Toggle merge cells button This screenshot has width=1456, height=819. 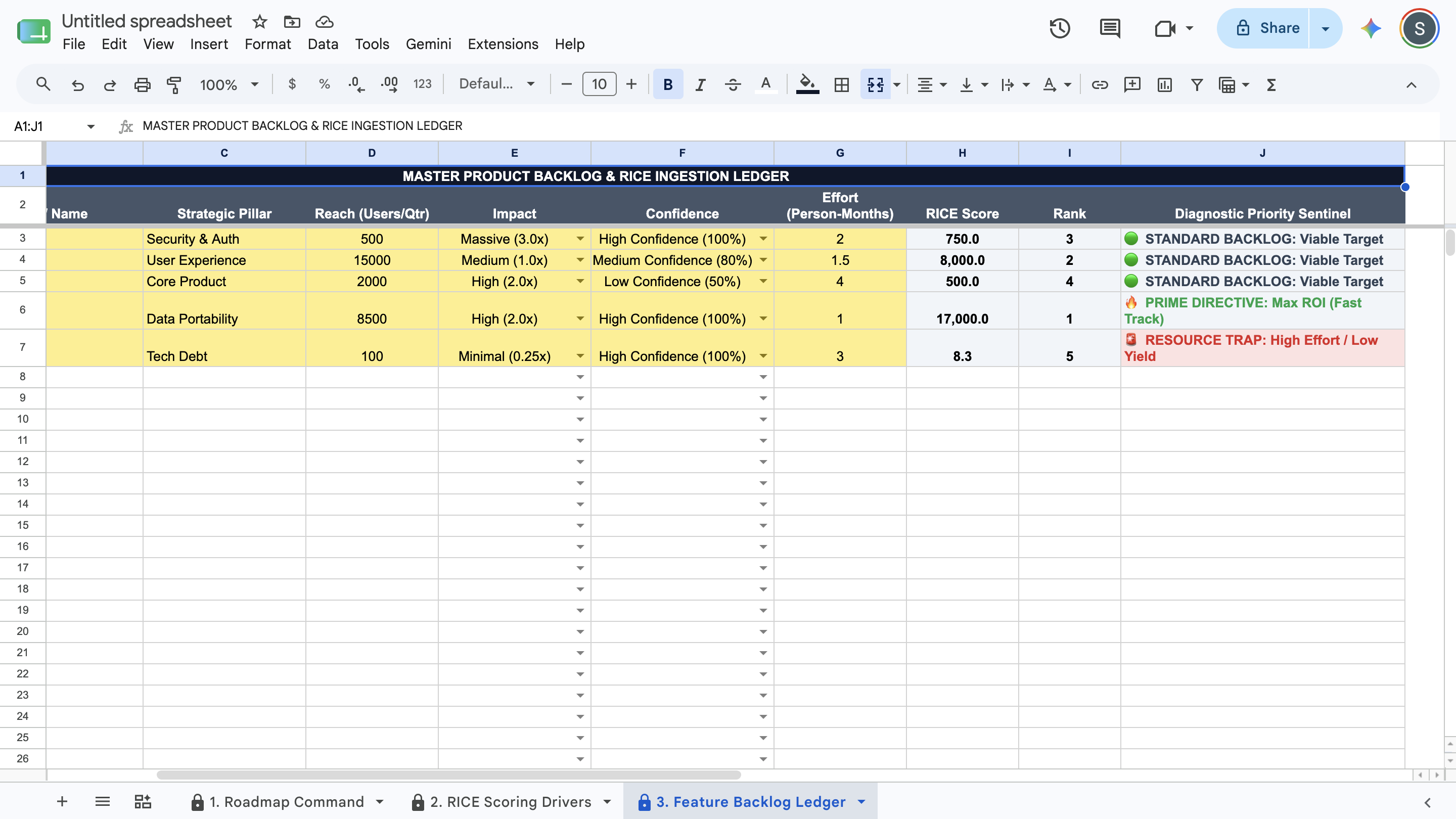pos(875,85)
